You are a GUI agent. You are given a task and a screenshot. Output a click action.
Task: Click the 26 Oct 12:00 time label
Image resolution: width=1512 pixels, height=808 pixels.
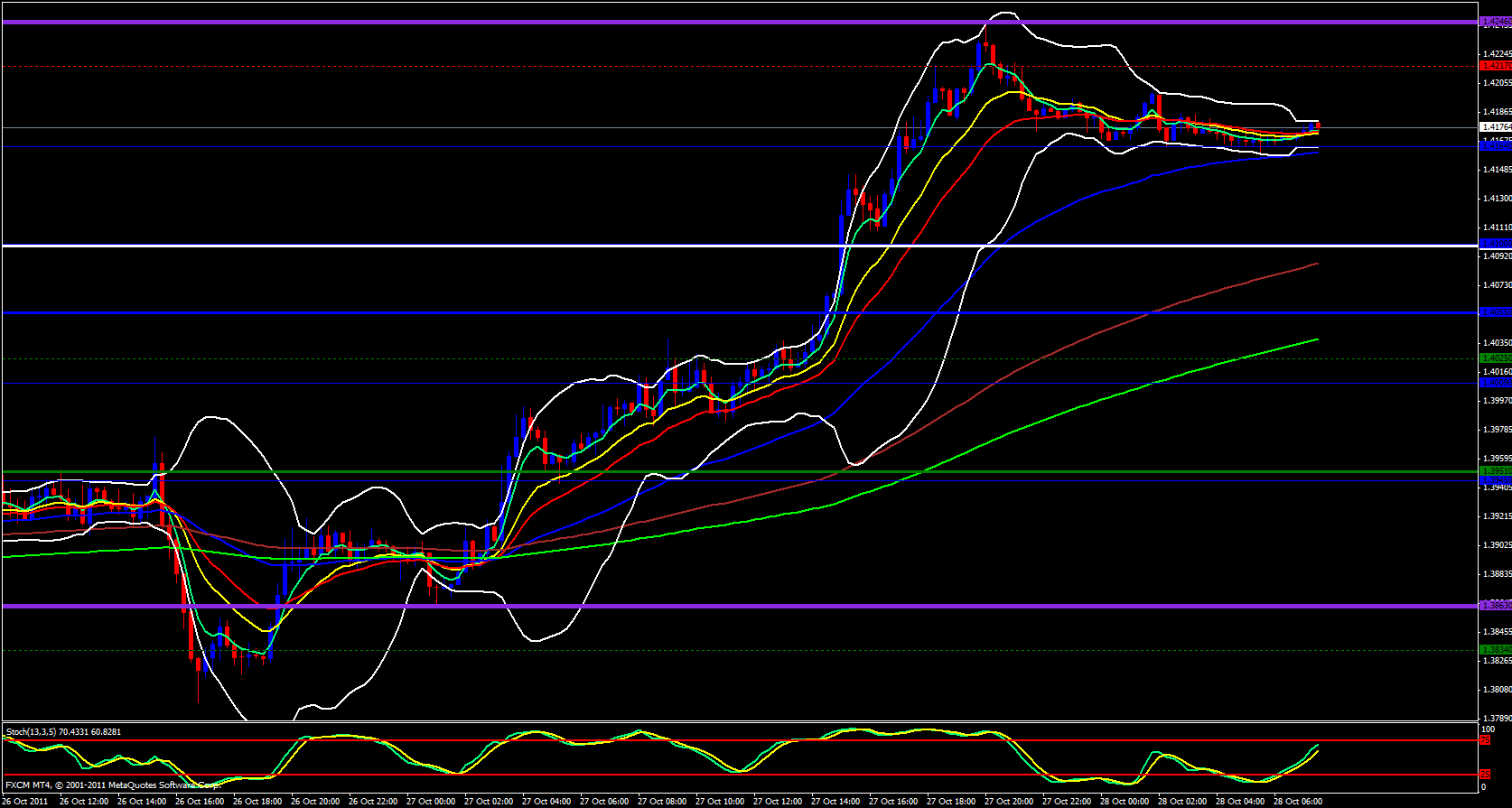pos(84,802)
